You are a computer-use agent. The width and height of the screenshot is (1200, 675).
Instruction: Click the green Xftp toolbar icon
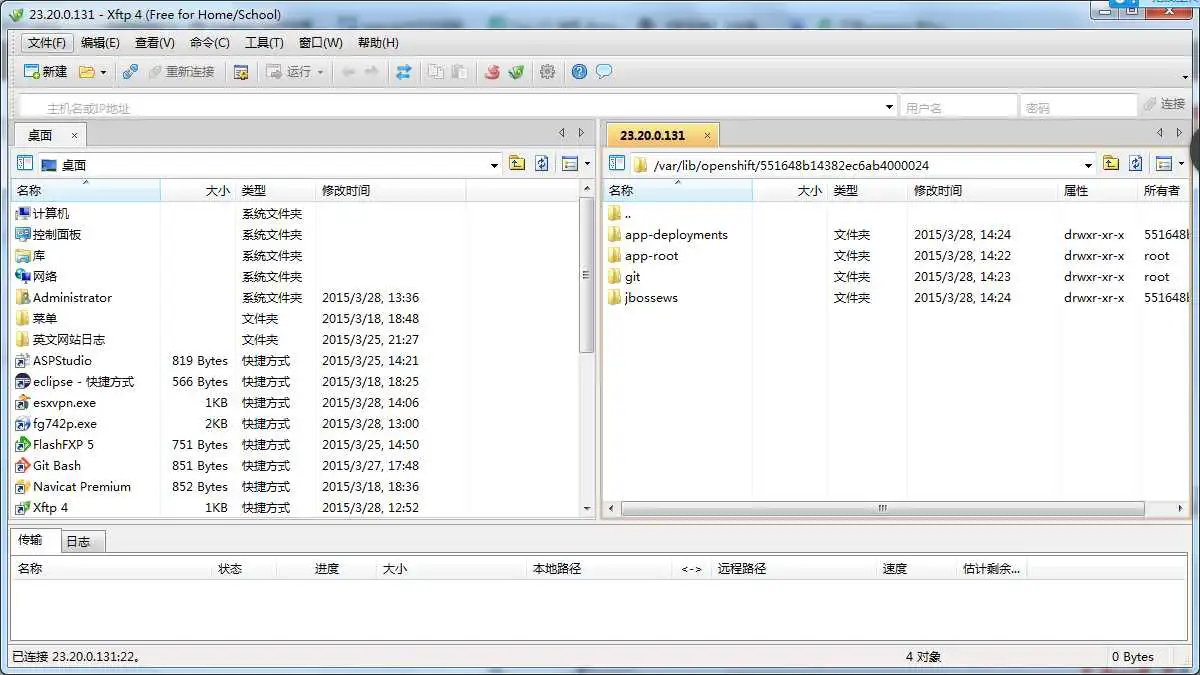coord(516,72)
